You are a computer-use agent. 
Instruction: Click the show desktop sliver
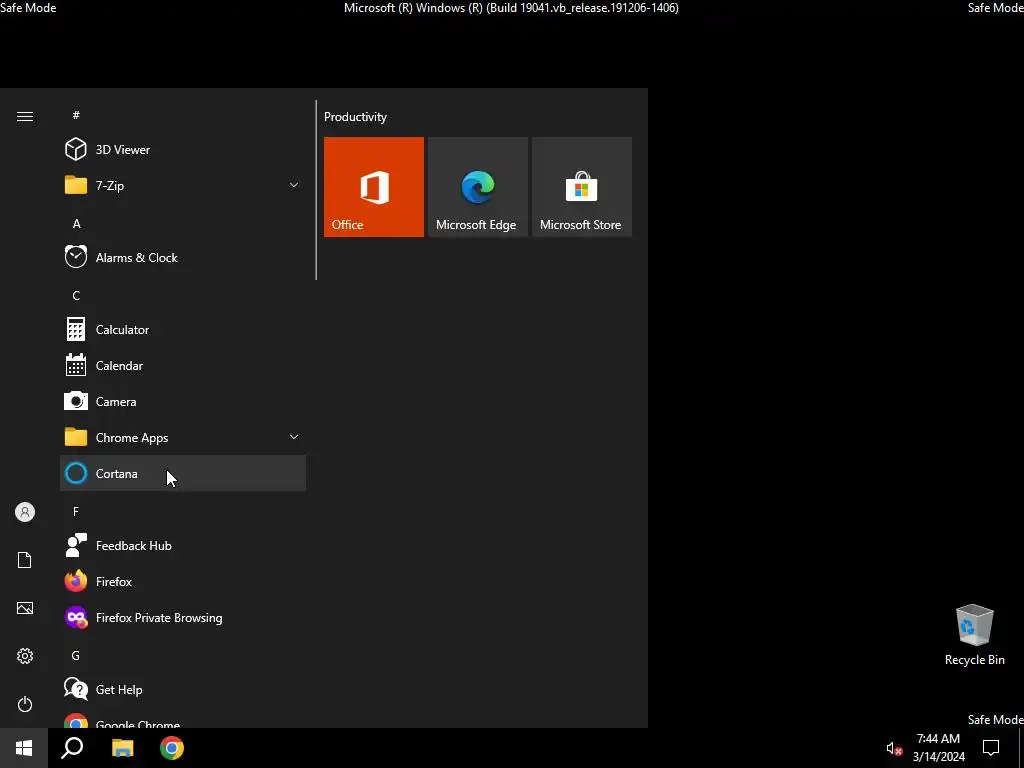(1021, 748)
